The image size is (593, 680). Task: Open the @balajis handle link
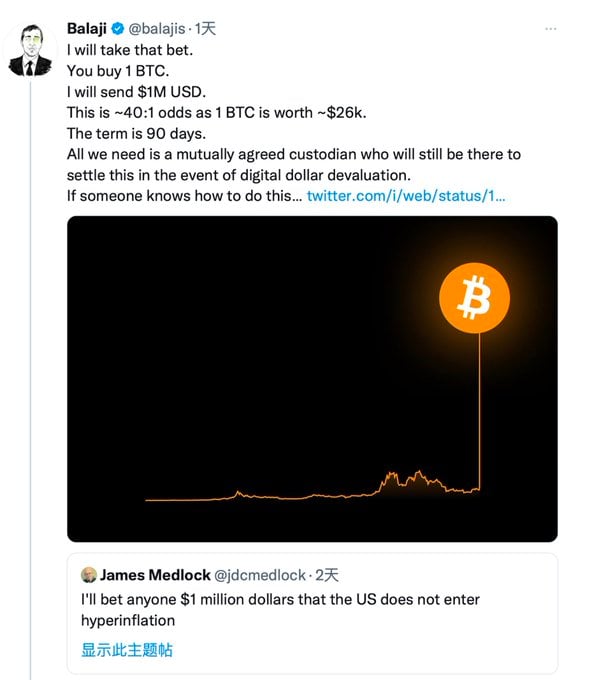(157, 29)
